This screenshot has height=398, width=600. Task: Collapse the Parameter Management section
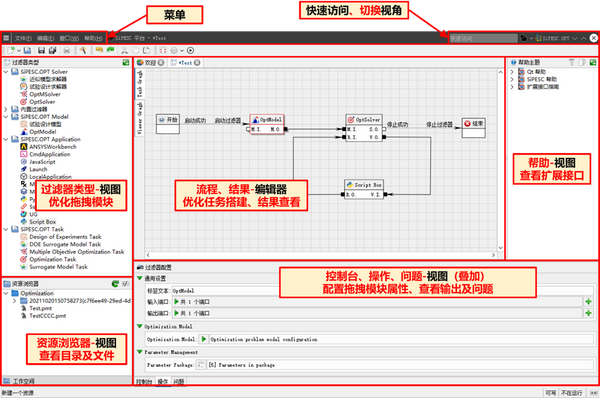click(x=140, y=352)
